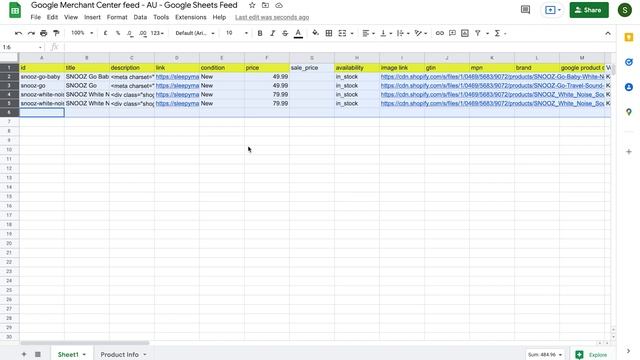Image resolution: width=640 pixels, height=360 pixels.
Task: Click the Explore button
Action: (592, 355)
